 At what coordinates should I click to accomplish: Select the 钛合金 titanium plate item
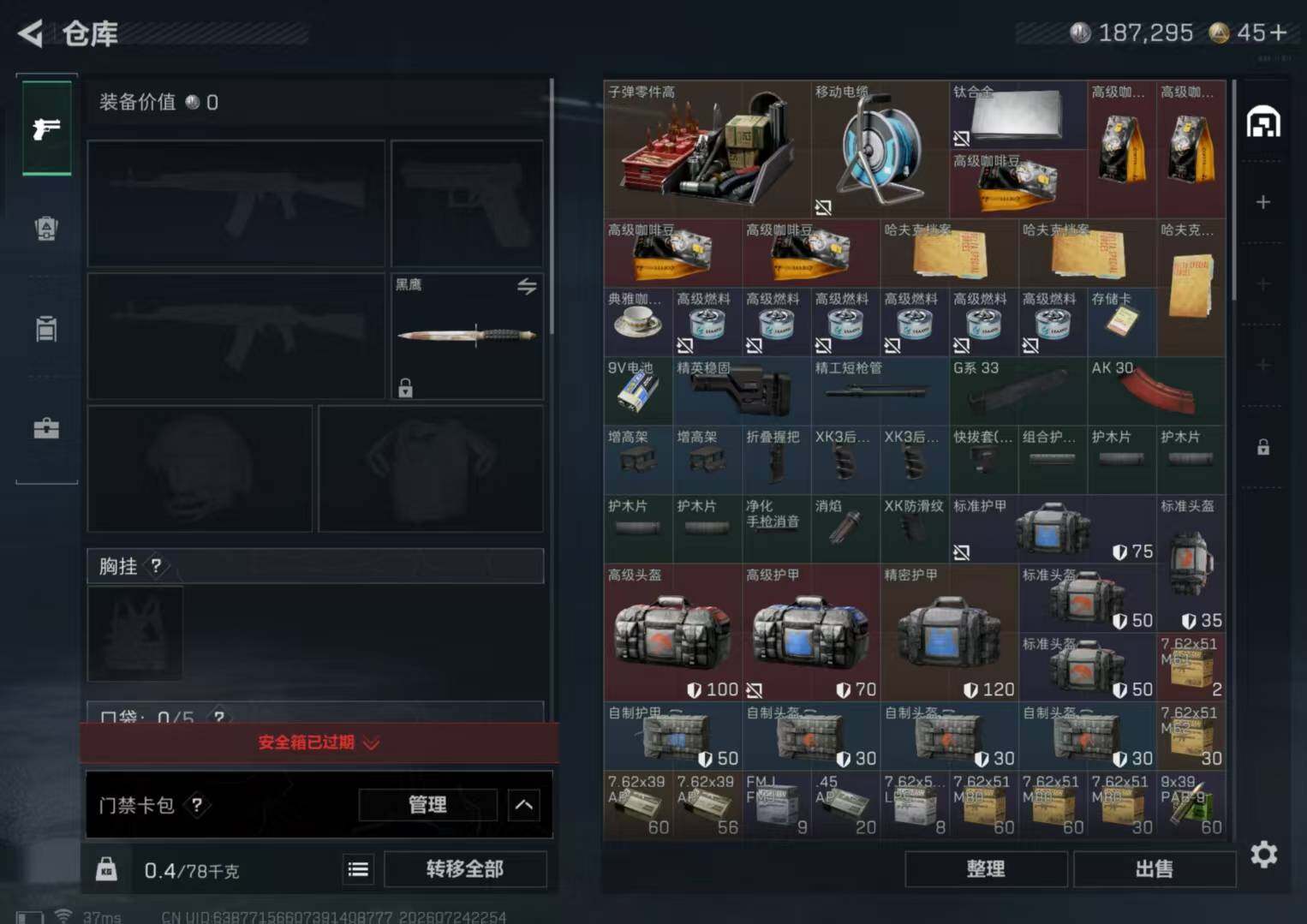pos(1018,115)
